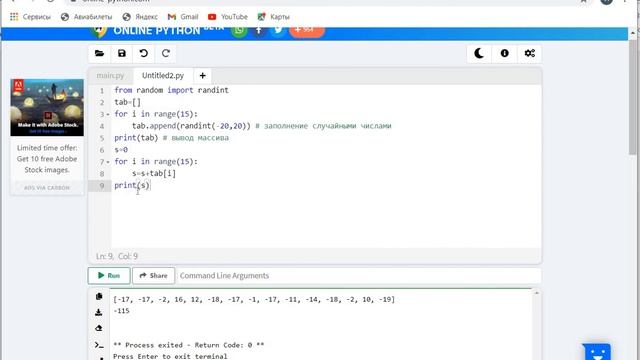640x360 pixels.
Task: Click the printed array output line
Action: click(254, 300)
